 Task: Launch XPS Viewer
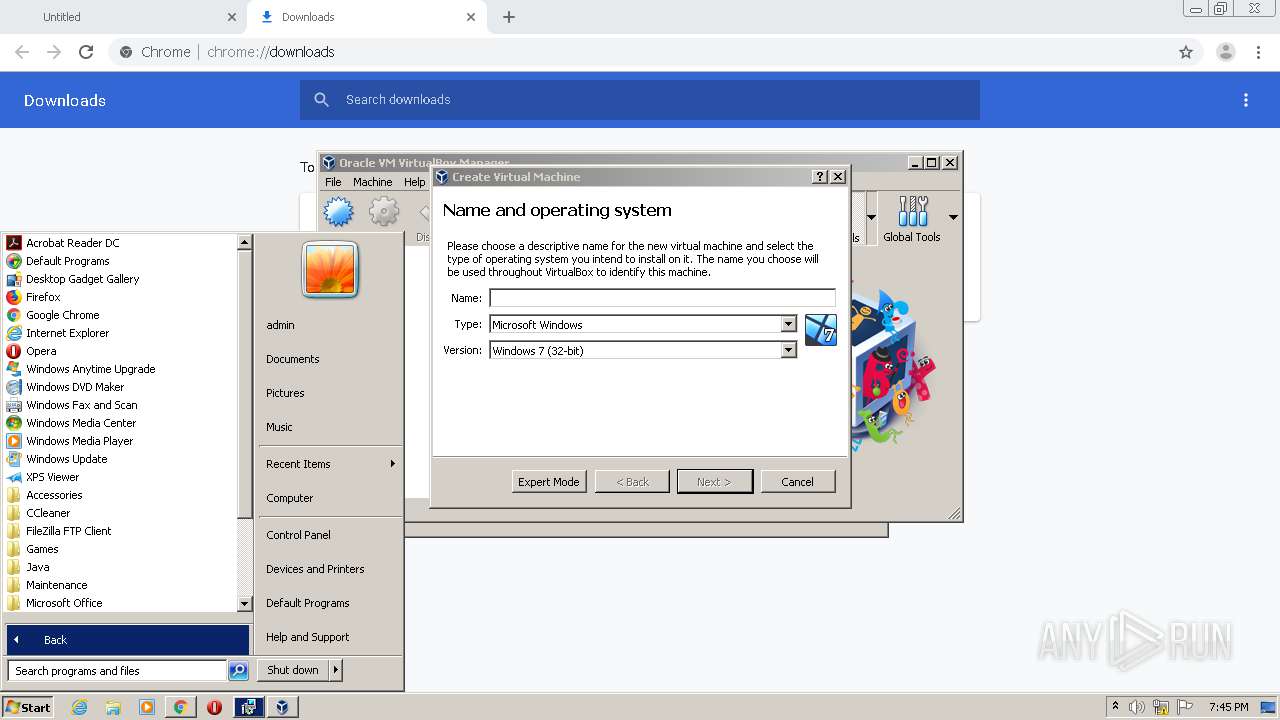[x=52, y=477]
